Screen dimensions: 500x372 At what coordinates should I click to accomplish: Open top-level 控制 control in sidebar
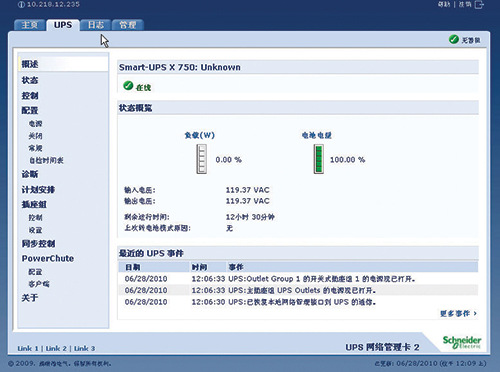click(x=30, y=96)
